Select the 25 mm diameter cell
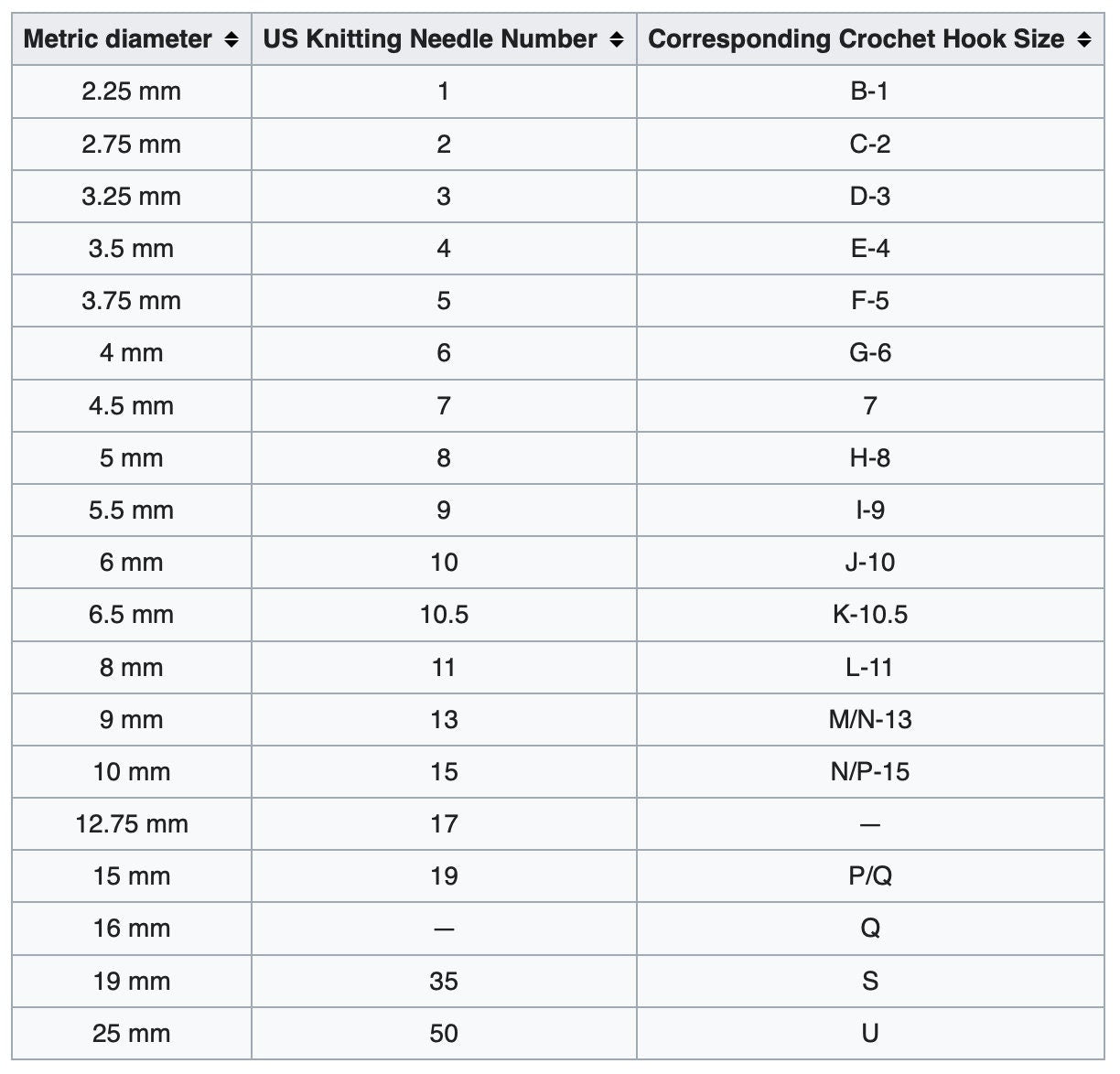The height and width of the screenshot is (1074, 1120). tap(132, 1034)
